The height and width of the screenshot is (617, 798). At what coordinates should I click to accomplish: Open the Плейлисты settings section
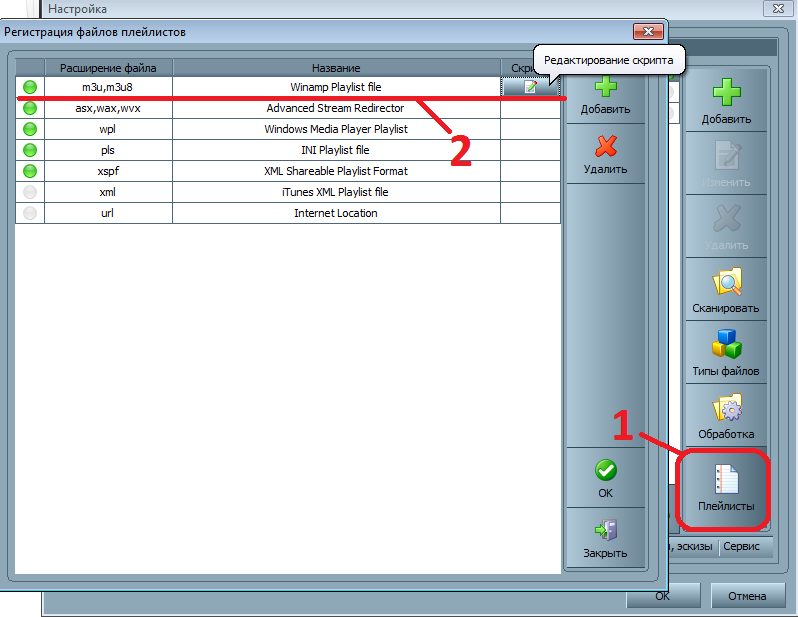pos(726,491)
